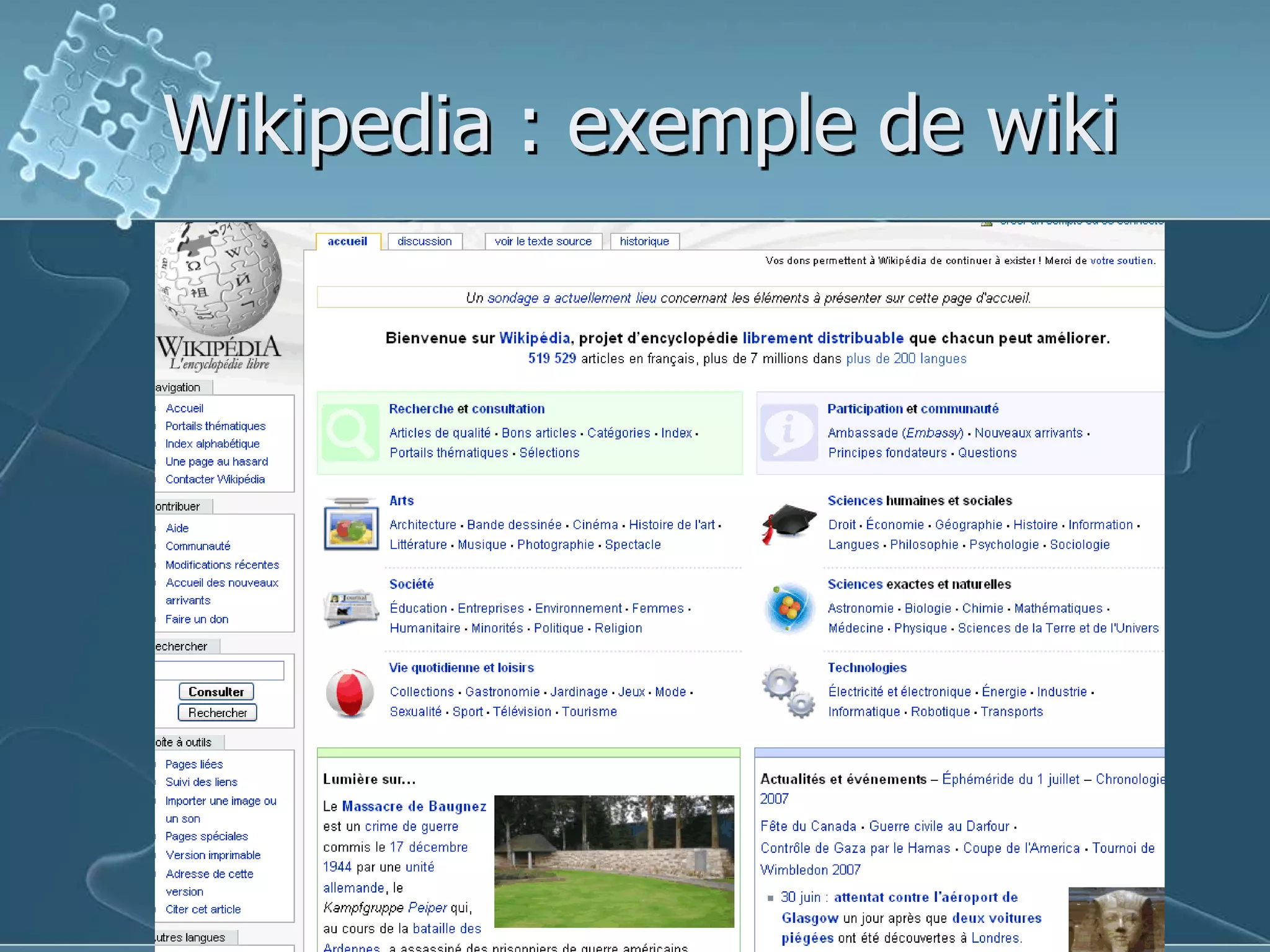Follow the votre soutien link

(1121, 261)
